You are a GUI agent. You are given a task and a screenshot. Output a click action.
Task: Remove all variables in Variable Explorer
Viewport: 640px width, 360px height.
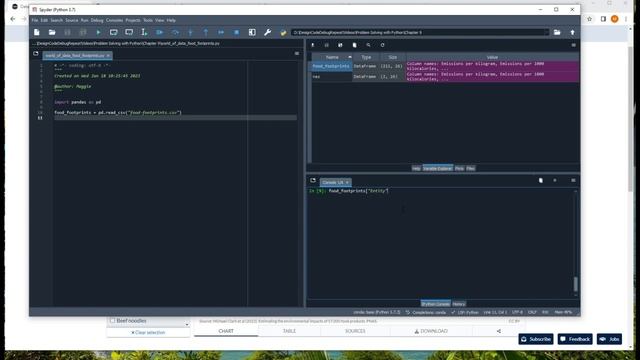pyautogui.click(x=354, y=45)
